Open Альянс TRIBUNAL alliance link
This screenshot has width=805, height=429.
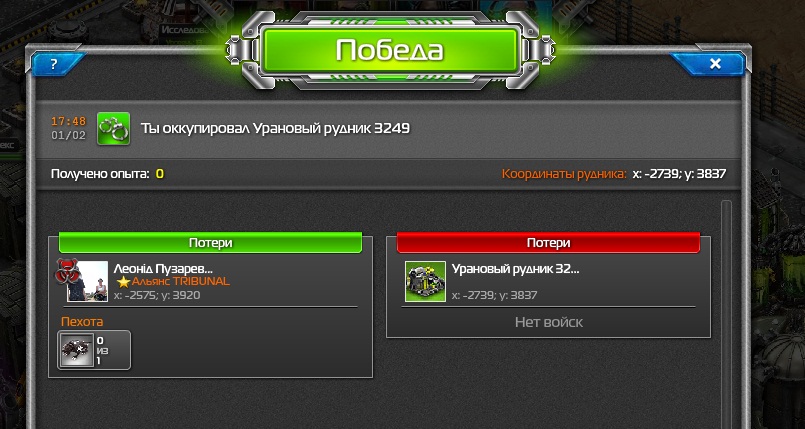(x=180, y=282)
